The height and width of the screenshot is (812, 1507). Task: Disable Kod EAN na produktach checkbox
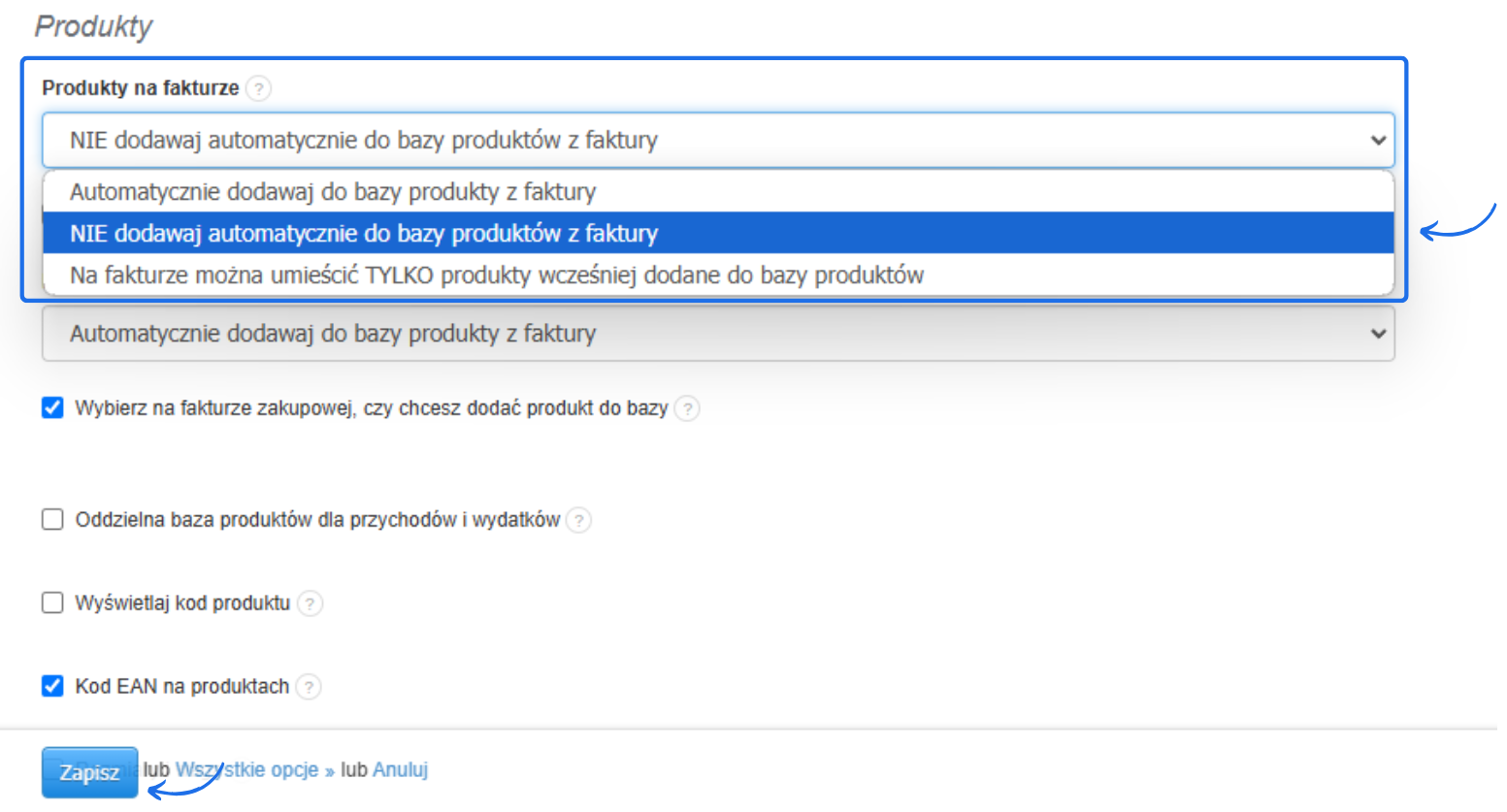(x=53, y=687)
